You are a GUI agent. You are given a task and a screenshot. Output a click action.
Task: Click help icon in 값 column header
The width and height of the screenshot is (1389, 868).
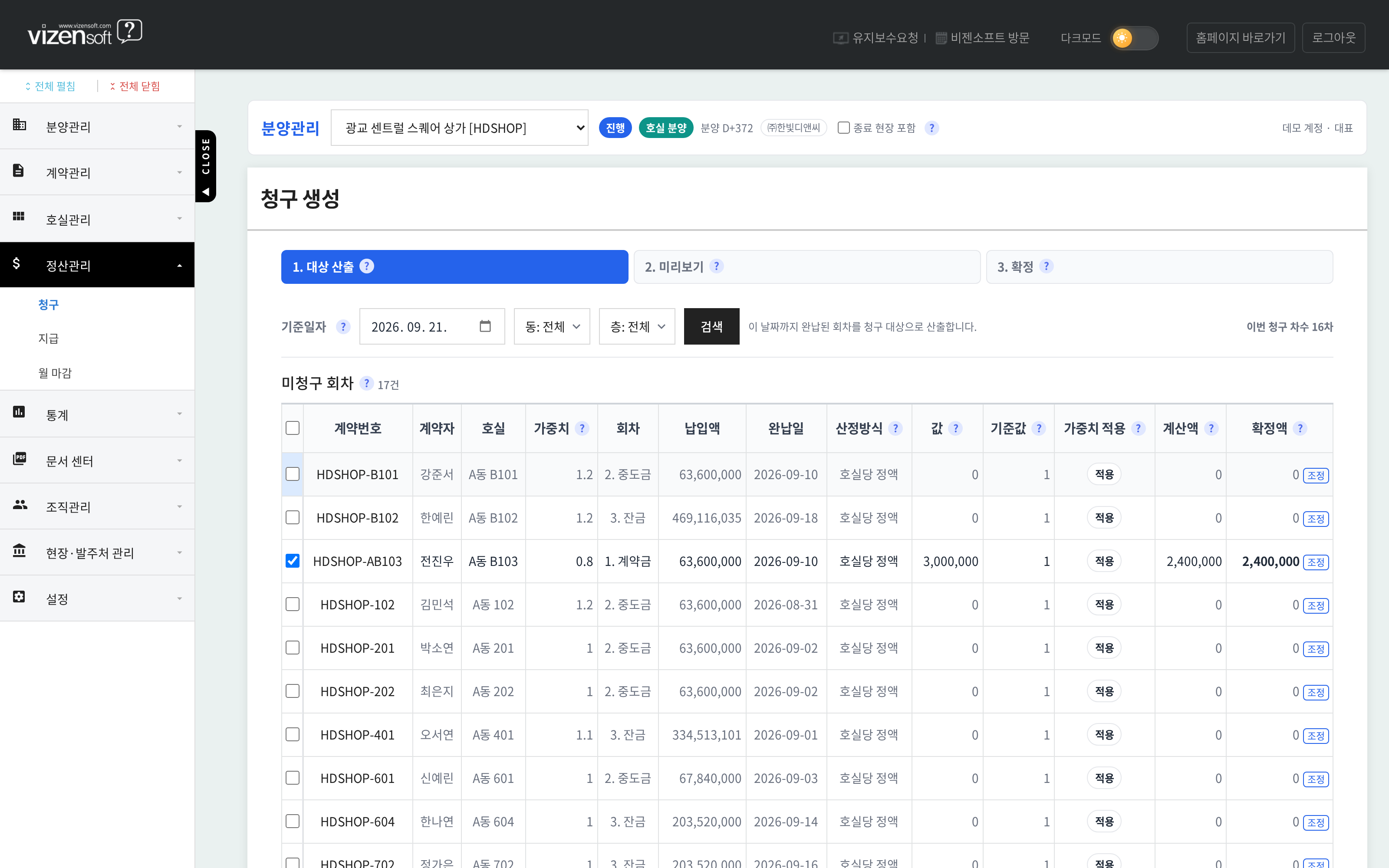[956, 428]
